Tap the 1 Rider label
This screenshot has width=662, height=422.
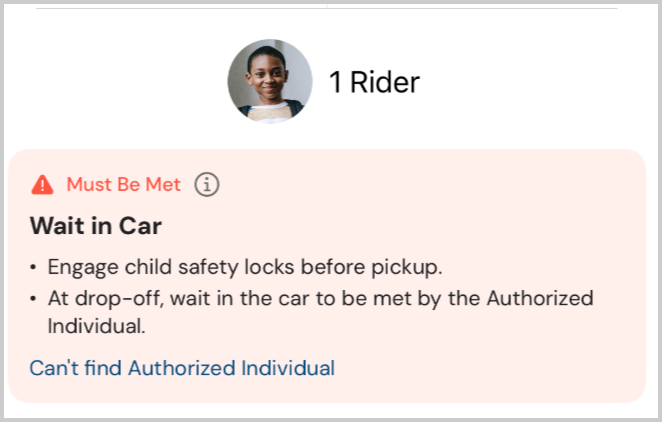374,82
